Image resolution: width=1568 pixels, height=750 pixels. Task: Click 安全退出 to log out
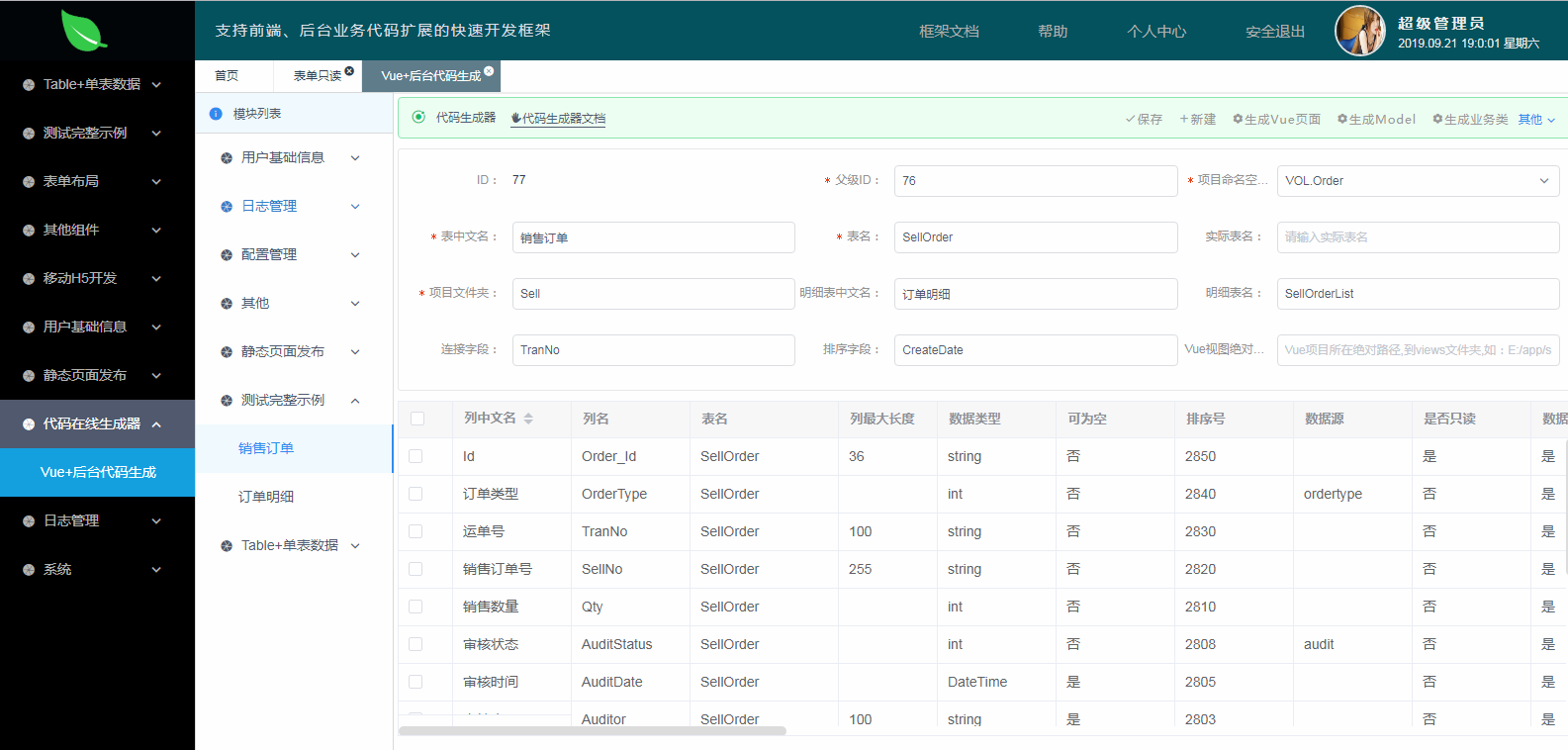[1275, 32]
